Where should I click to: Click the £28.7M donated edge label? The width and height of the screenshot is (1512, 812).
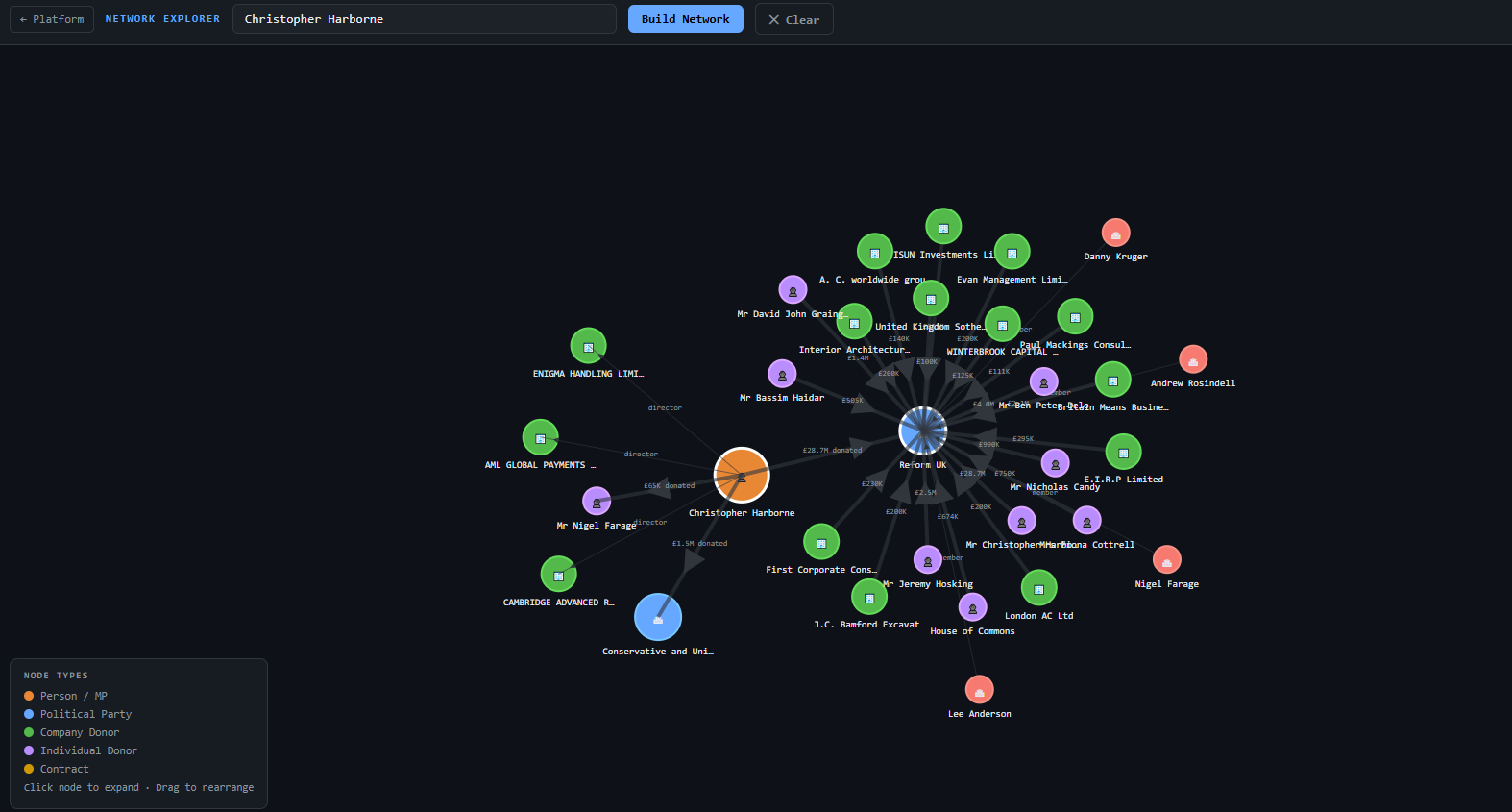(x=832, y=450)
